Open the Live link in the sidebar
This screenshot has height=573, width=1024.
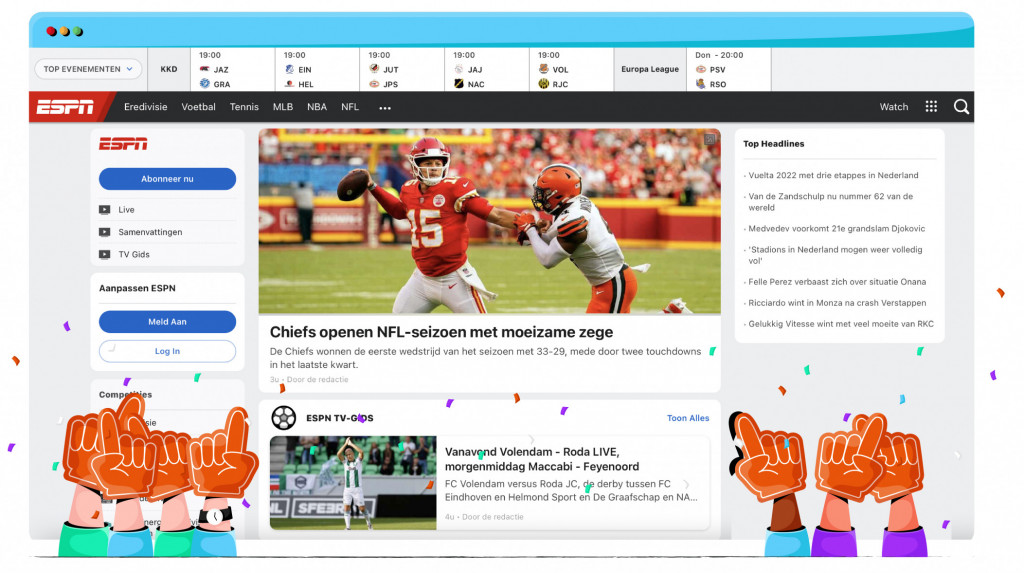(126, 210)
